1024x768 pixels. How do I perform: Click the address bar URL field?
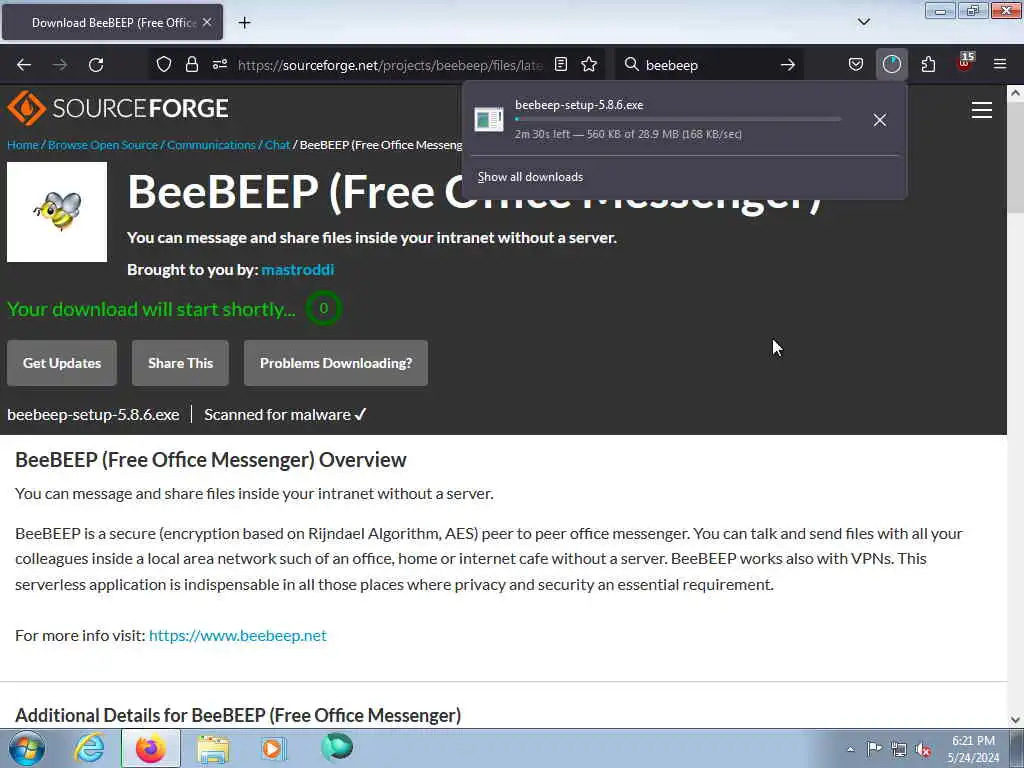[x=390, y=65]
